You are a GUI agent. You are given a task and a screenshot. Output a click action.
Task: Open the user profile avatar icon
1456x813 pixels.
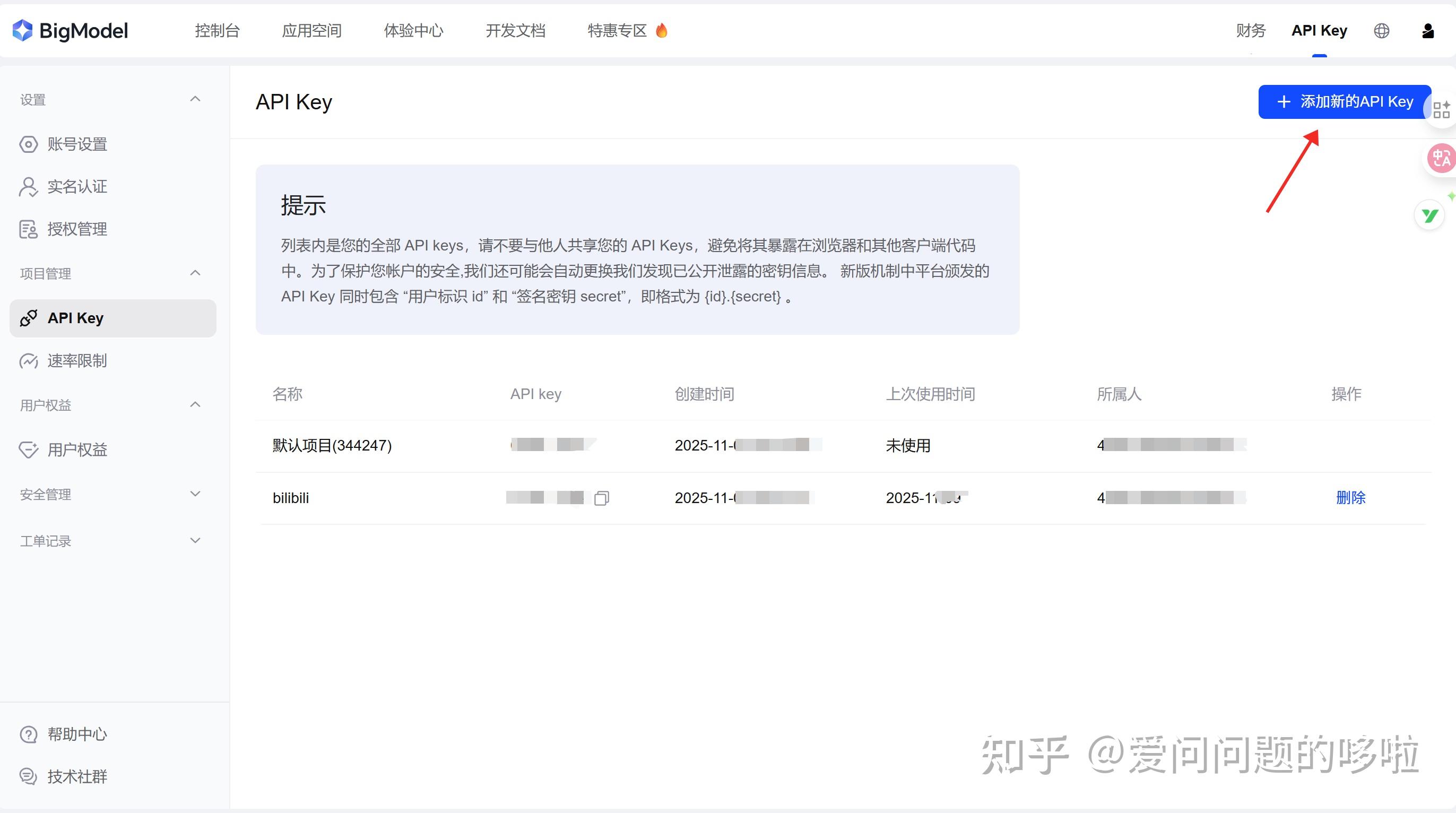pyautogui.click(x=1428, y=31)
